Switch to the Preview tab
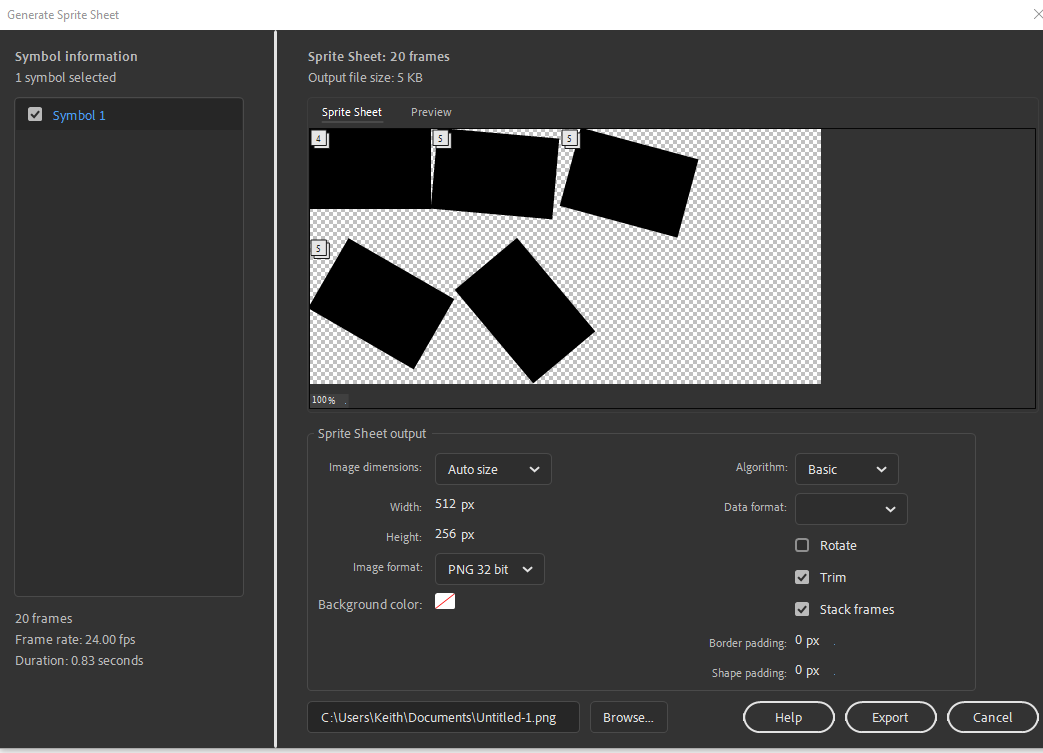This screenshot has height=753, width=1043. pos(430,112)
